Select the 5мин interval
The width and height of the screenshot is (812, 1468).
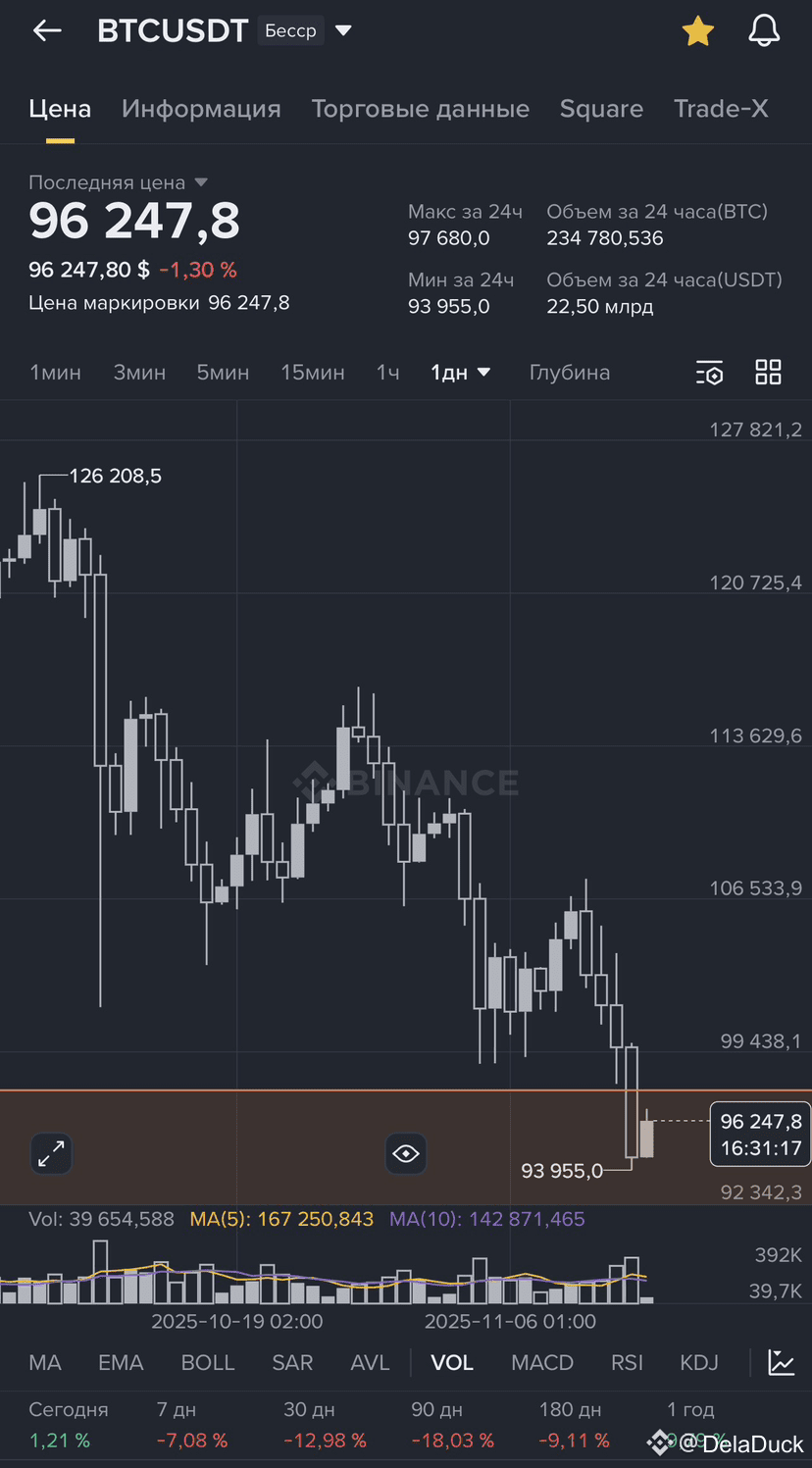(x=223, y=373)
